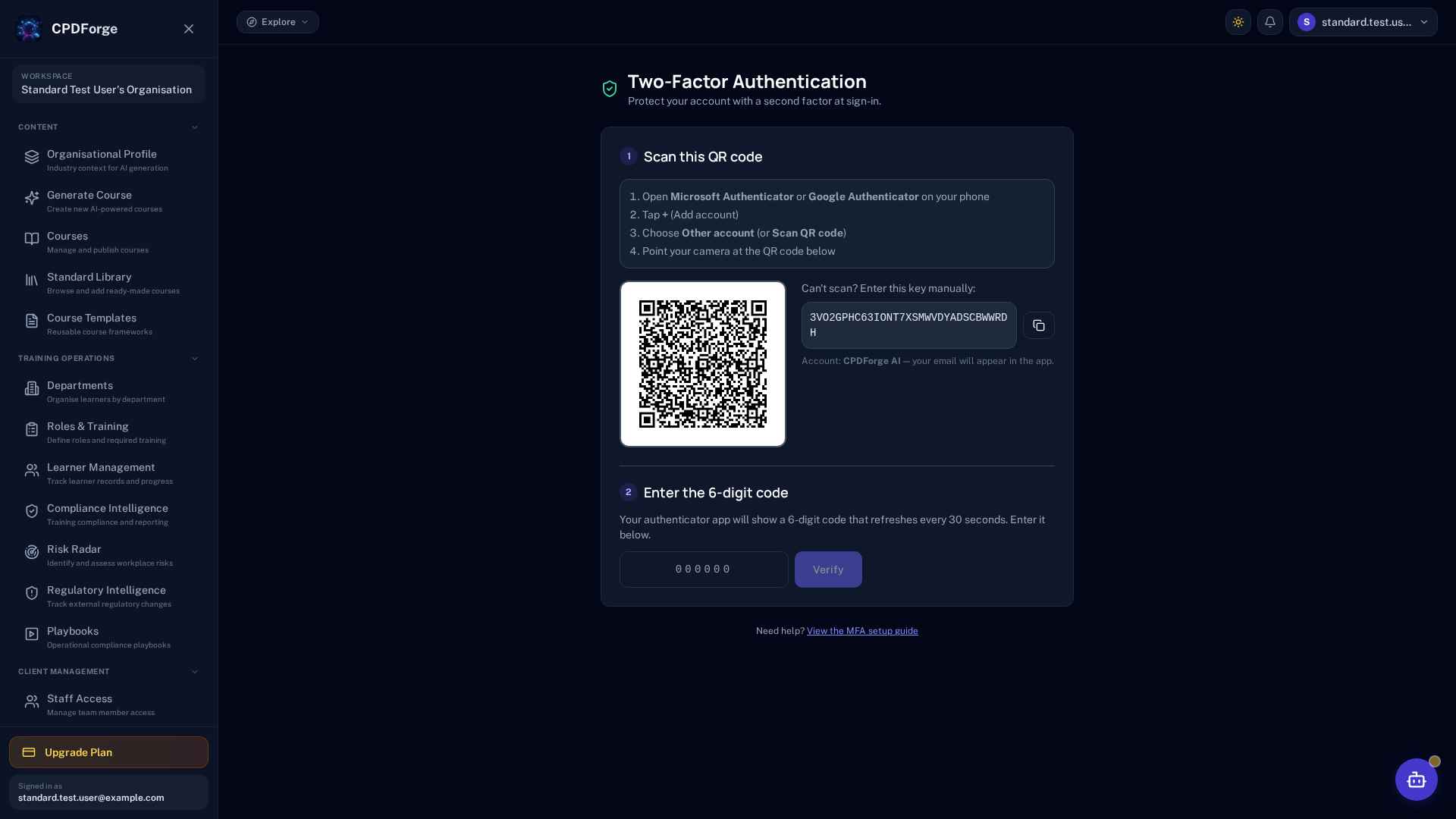
Task: Go to Learner Management
Action: 108,473
